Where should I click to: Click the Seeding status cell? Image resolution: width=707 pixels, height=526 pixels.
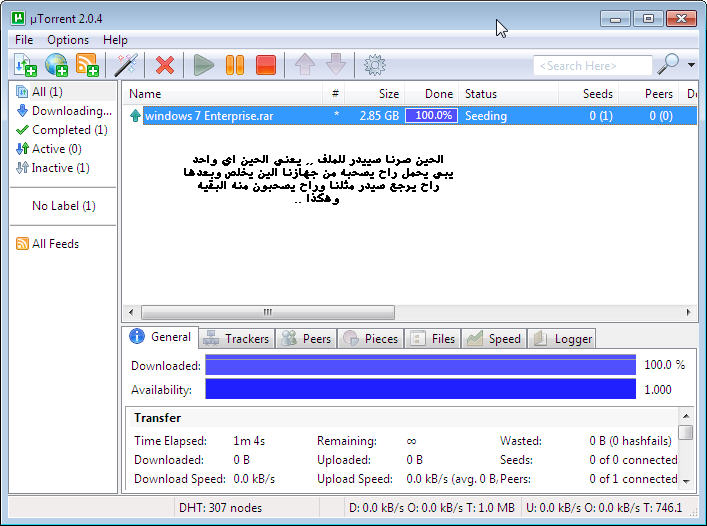(x=486, y=116)
